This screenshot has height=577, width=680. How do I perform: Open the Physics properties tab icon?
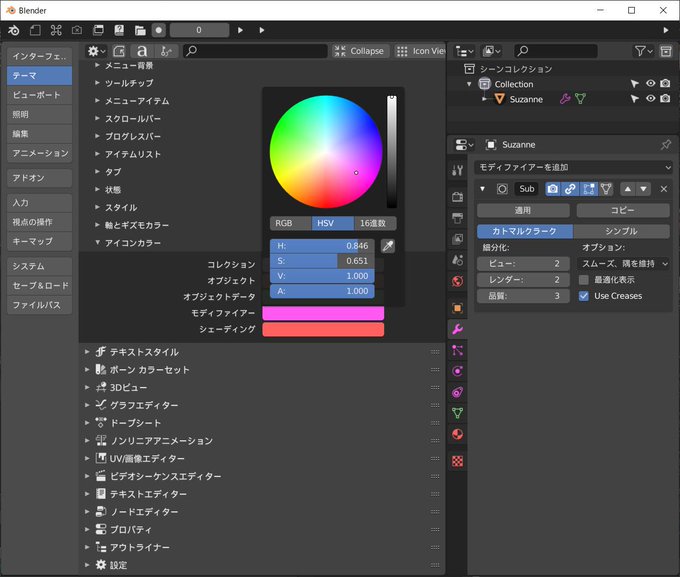[457, 371]
